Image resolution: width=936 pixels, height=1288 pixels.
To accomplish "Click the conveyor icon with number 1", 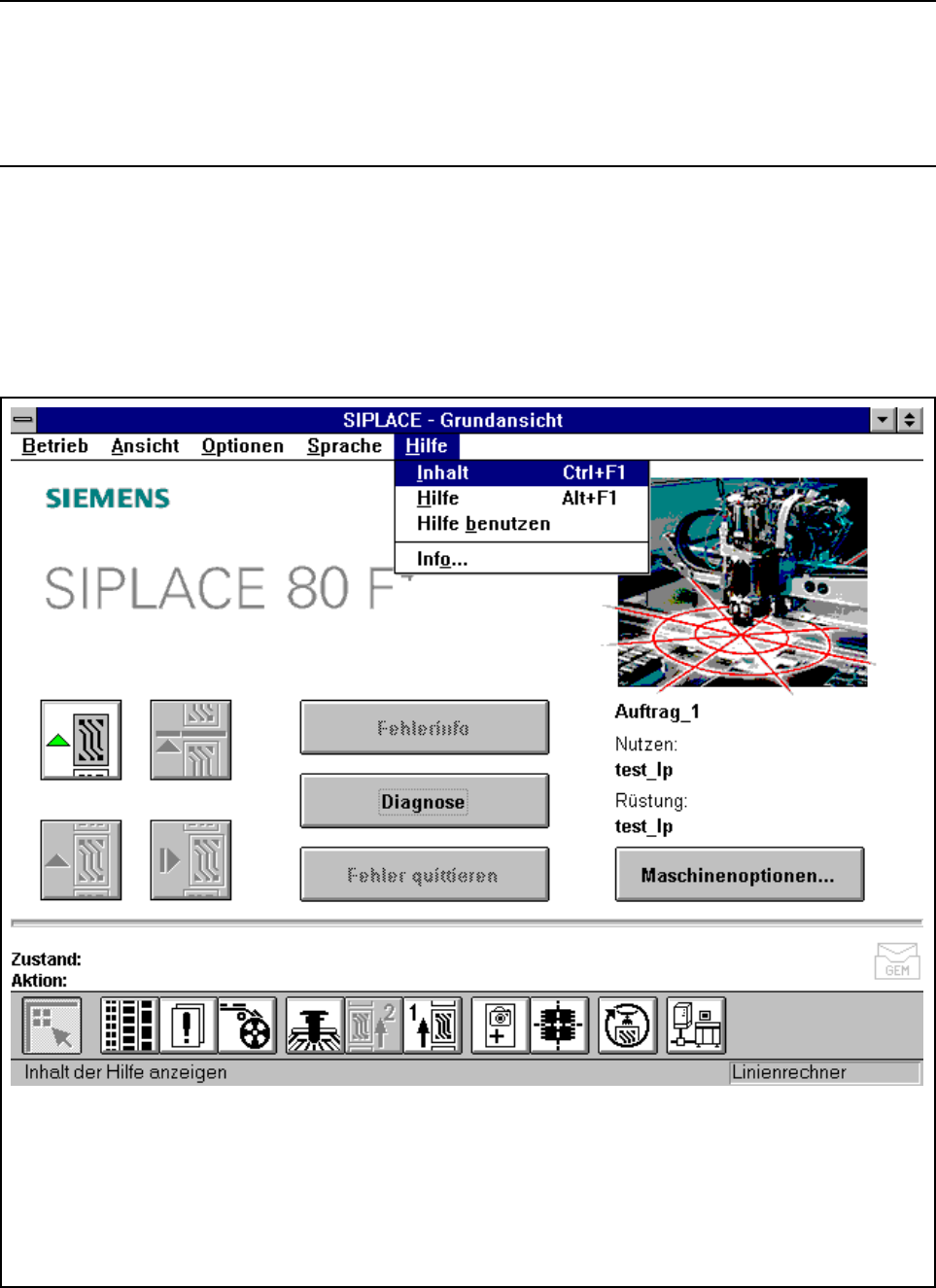I will 433,1026.
